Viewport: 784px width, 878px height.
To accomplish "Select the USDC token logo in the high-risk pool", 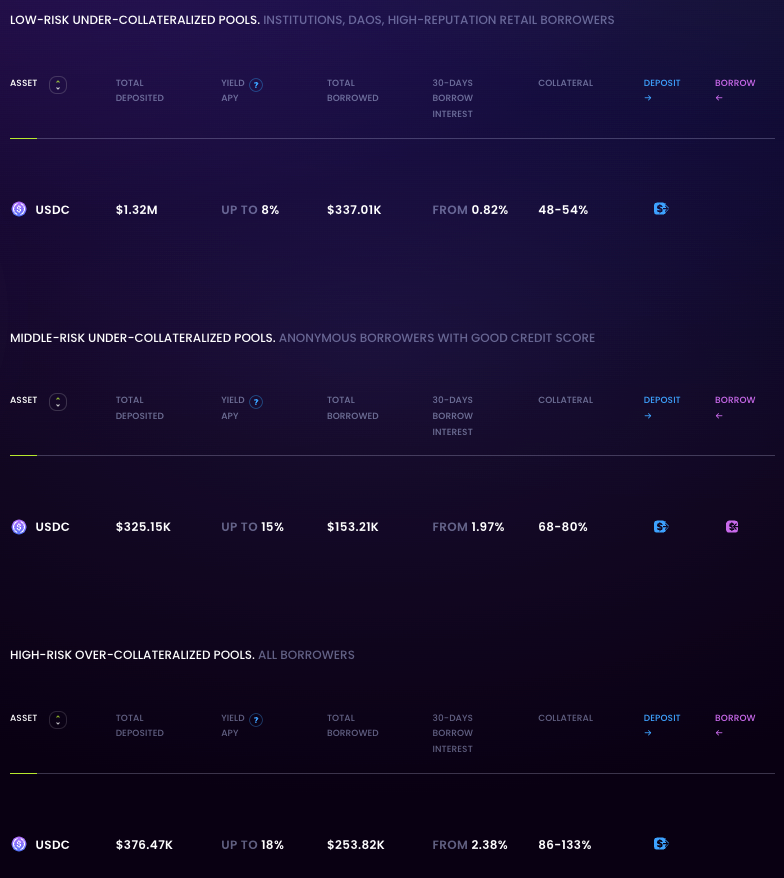I will pos(19,845).
